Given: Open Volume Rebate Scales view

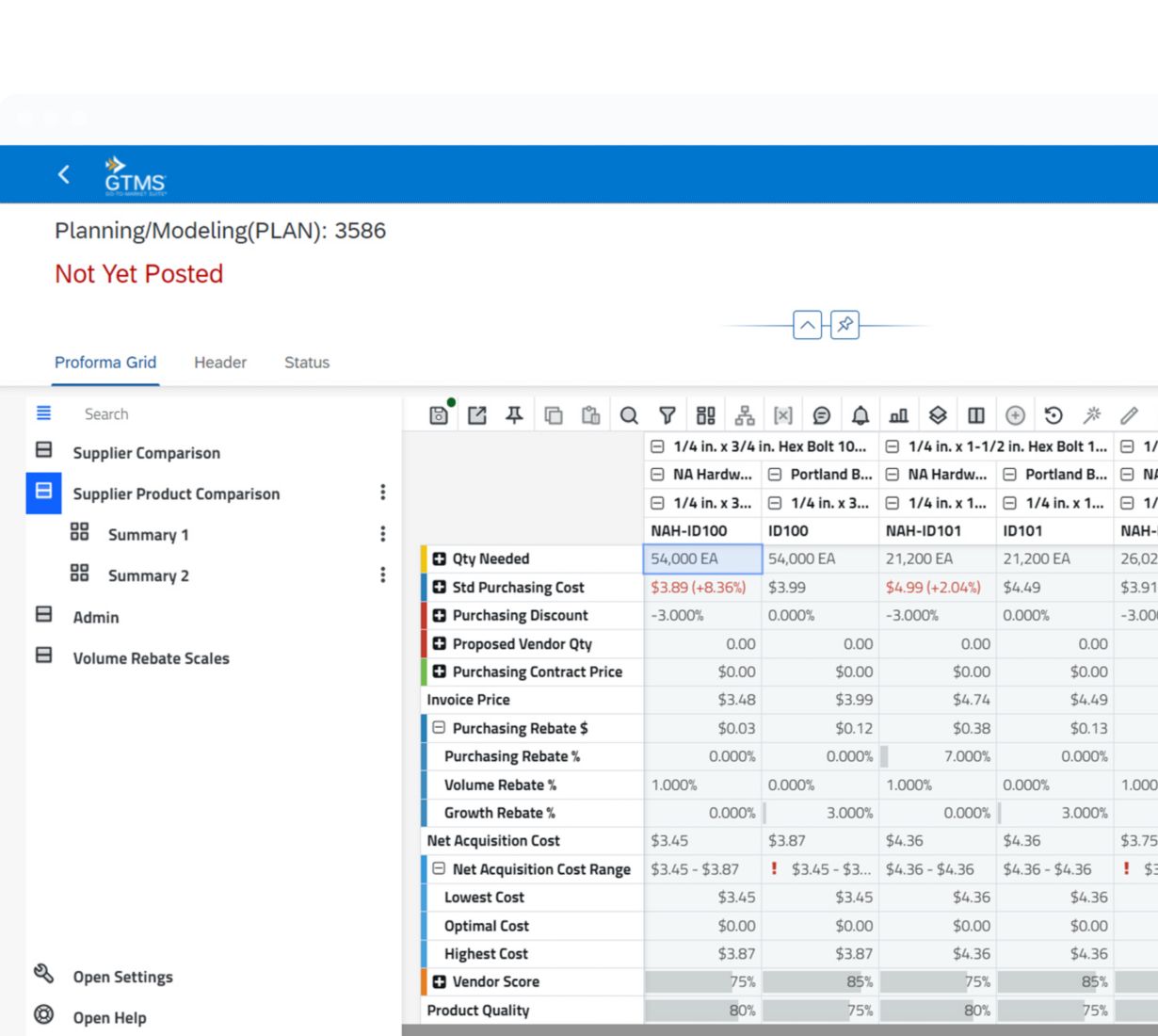Looking at the screenshot, I should (151, 658).
